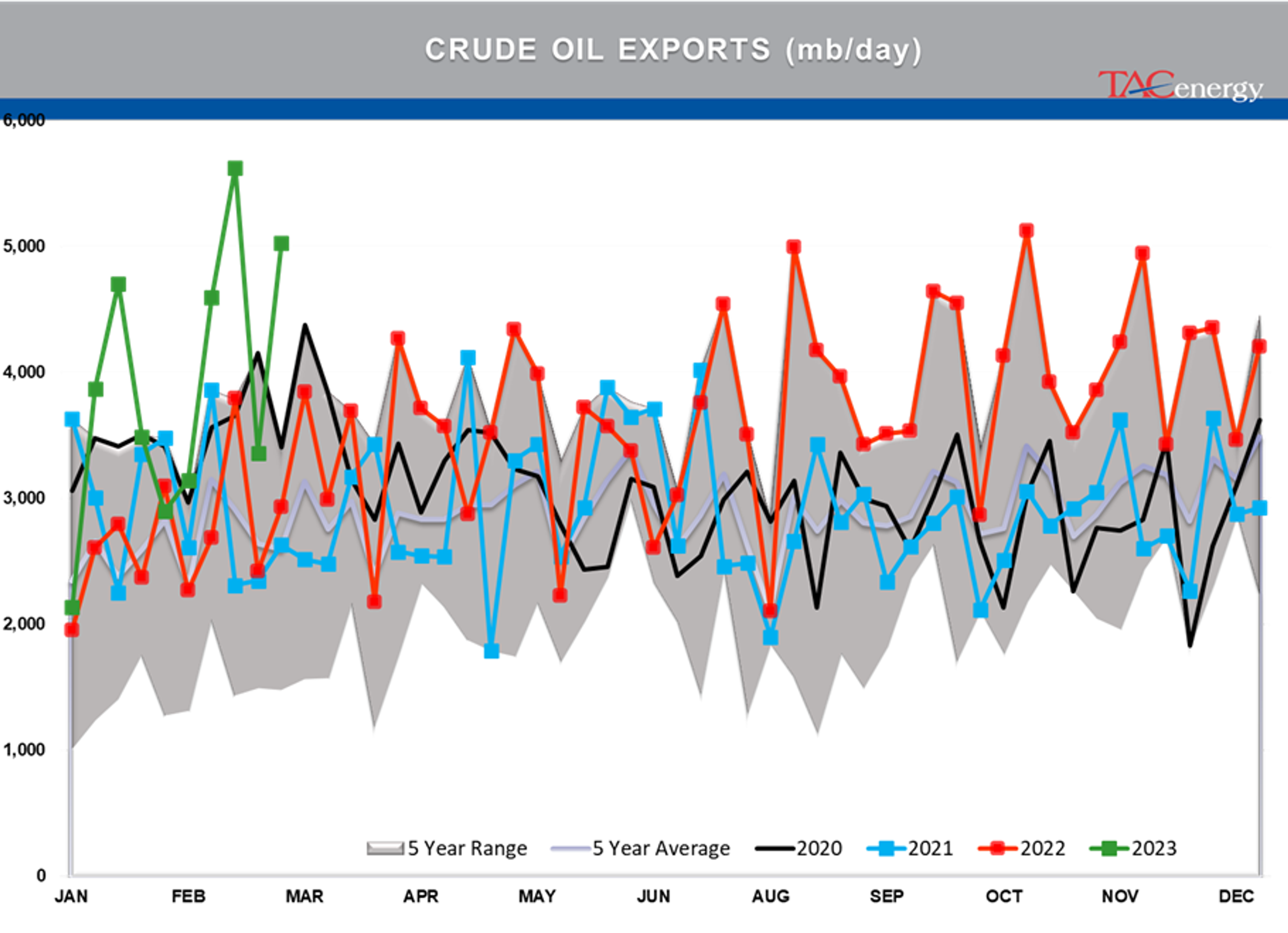The height and width of the screenshot is (933, 1288).
Task: Click the last green 2023 data point
Action: point(281,244)
